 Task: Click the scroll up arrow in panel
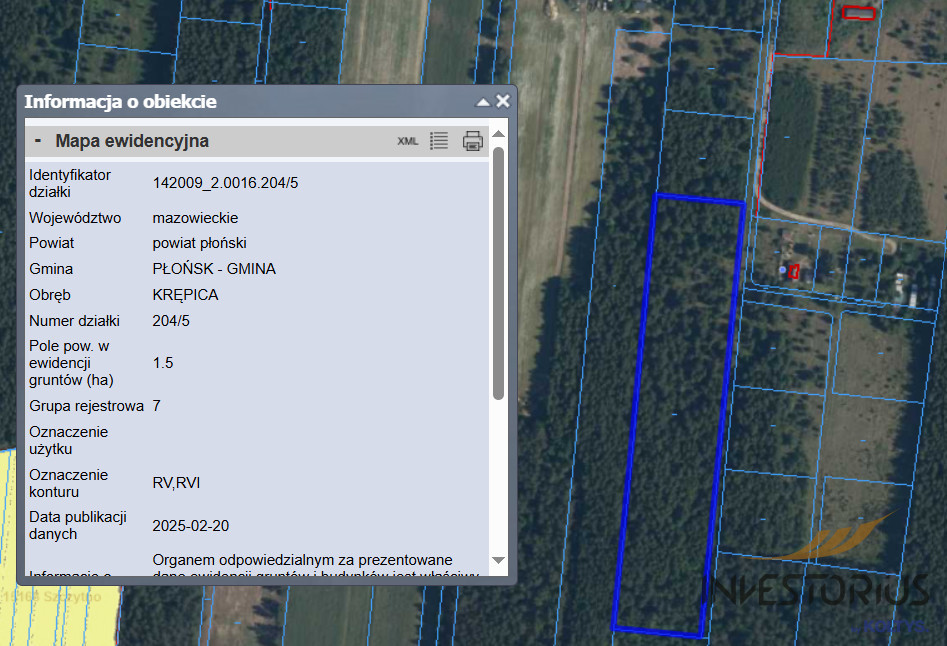coord(499,134)
